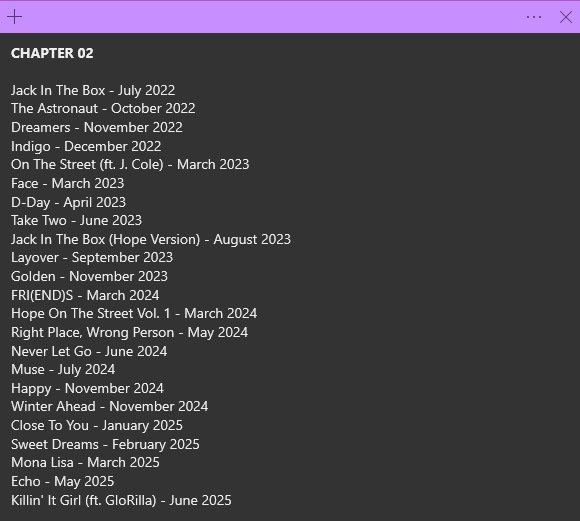Image resolution: width=580 pixels, height=521 pixels.
Task: Click 'Right Place, Wrong Person - May 2024'
Action: click(129, 333)
